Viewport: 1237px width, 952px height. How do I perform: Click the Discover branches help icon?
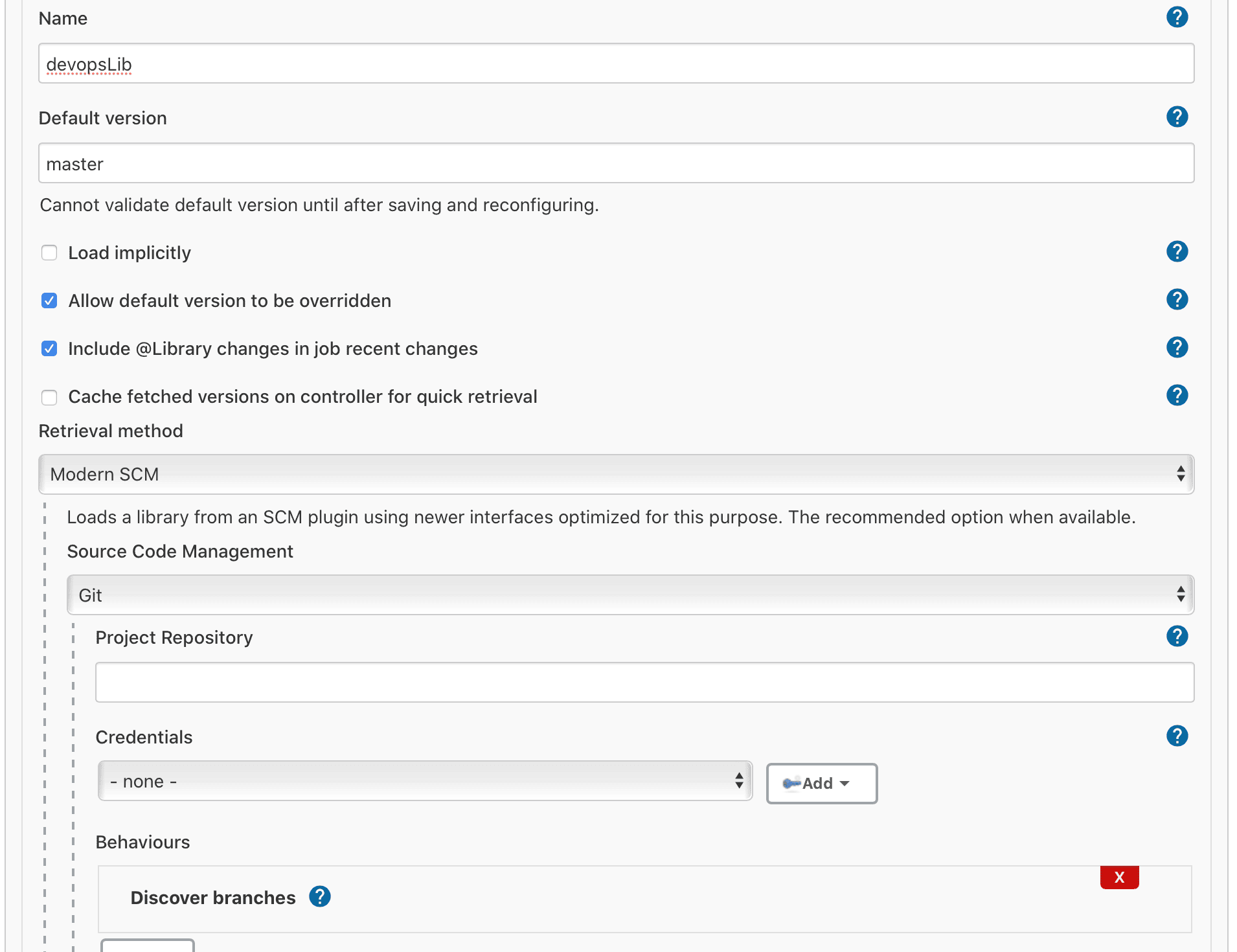319,897
